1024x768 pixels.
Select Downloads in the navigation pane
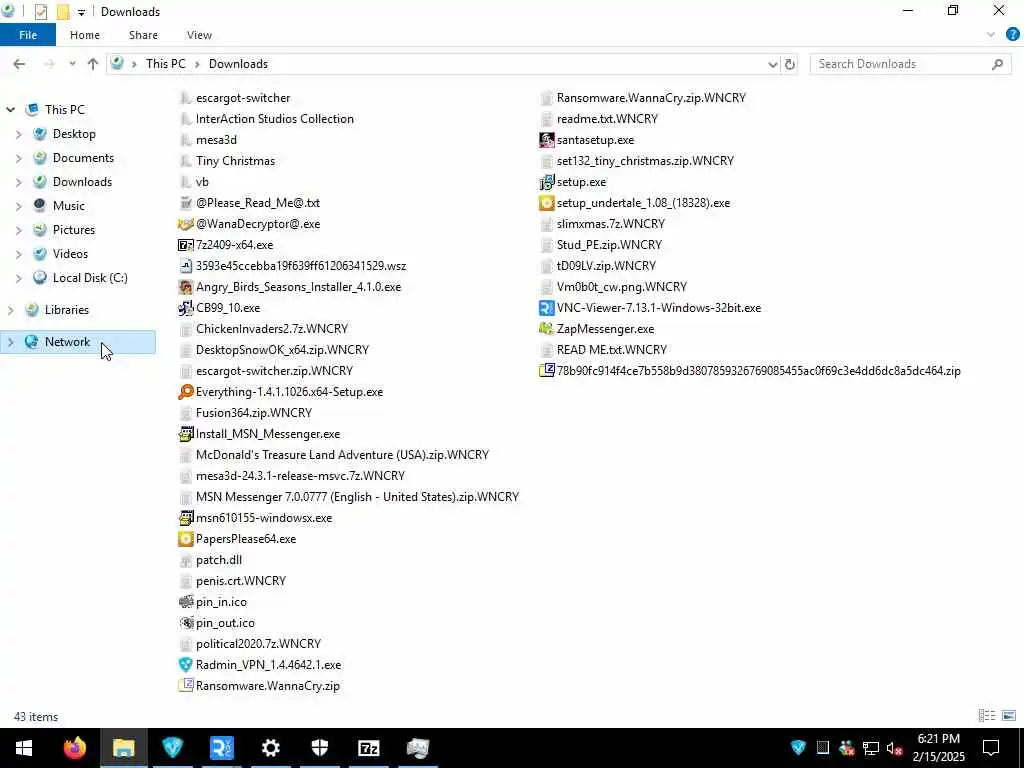[x=82, y=182]
